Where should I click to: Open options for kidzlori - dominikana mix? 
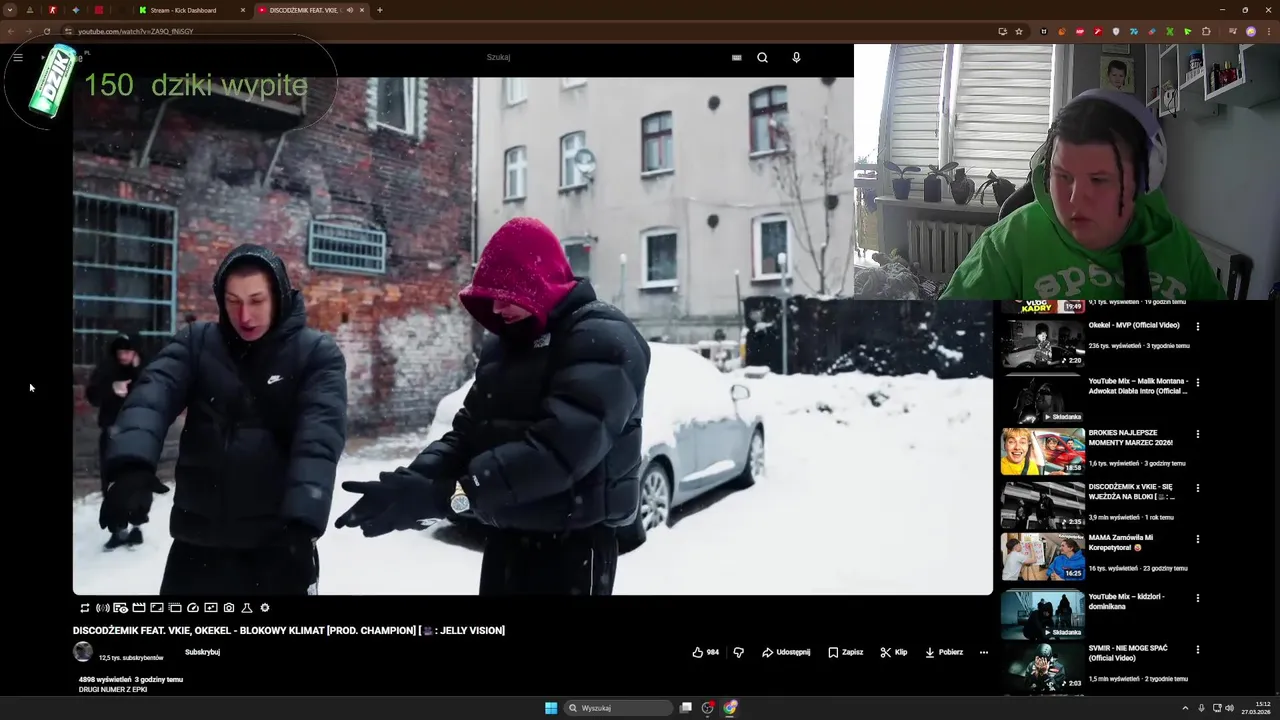1198,598
